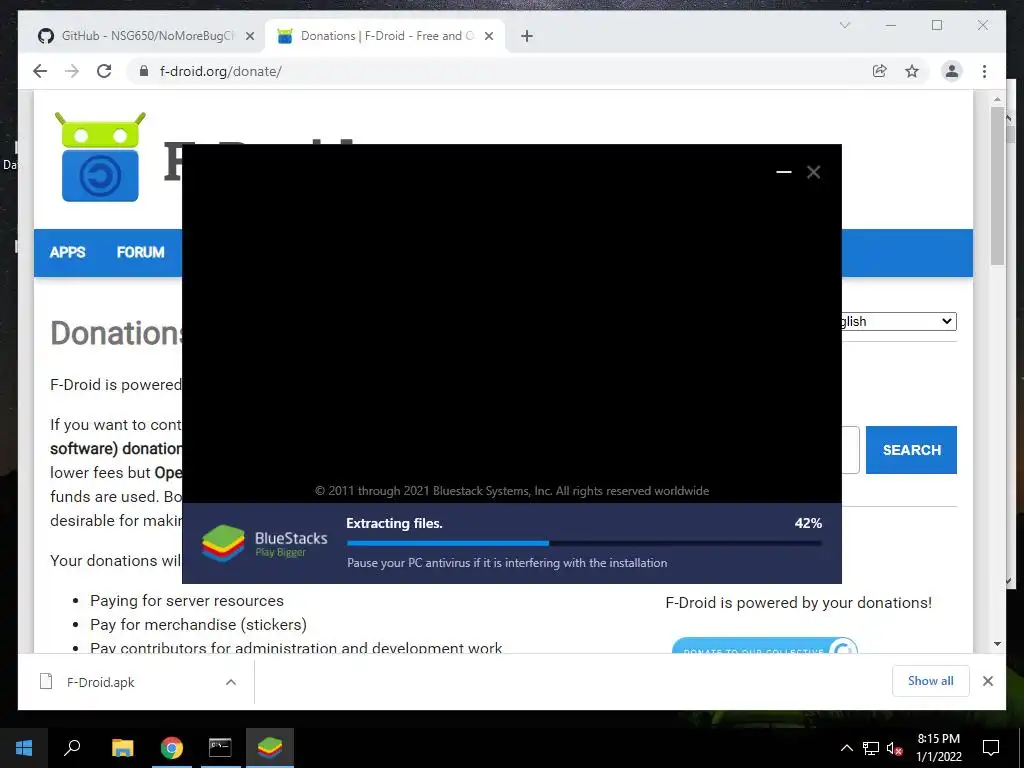This screenshot has height=768, width=1024.
Task: Click the 'Donate to our collective' button
Action: (x=764, y=646)
